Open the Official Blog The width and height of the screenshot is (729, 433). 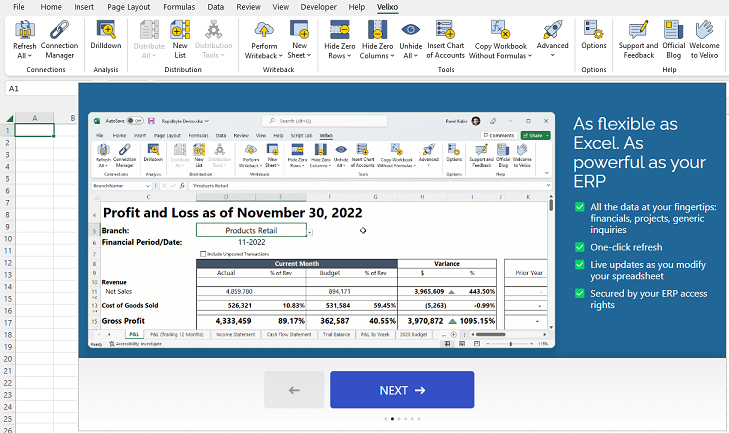[x=674, y=40]
